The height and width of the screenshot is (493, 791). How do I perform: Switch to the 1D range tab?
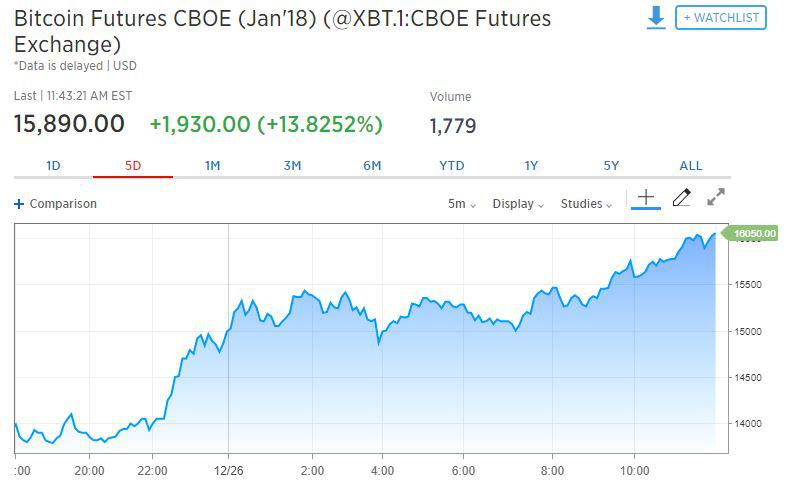pyautogui.click(x=53, y=166)
